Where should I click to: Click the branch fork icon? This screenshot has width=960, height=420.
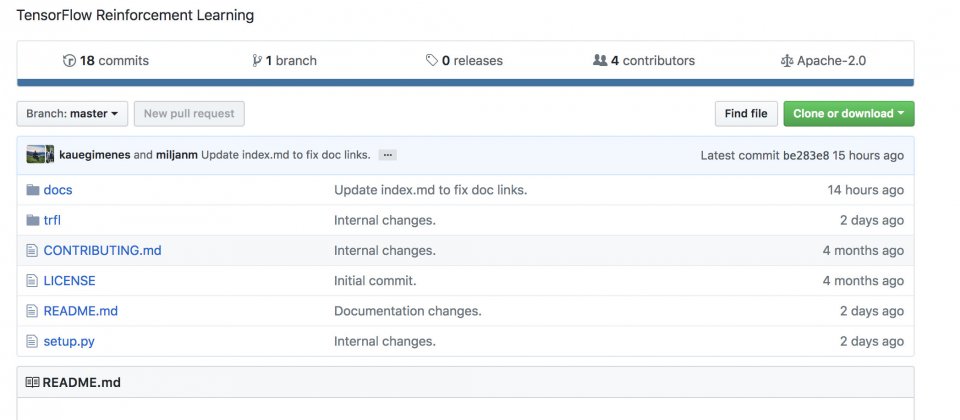coord(257,61)
